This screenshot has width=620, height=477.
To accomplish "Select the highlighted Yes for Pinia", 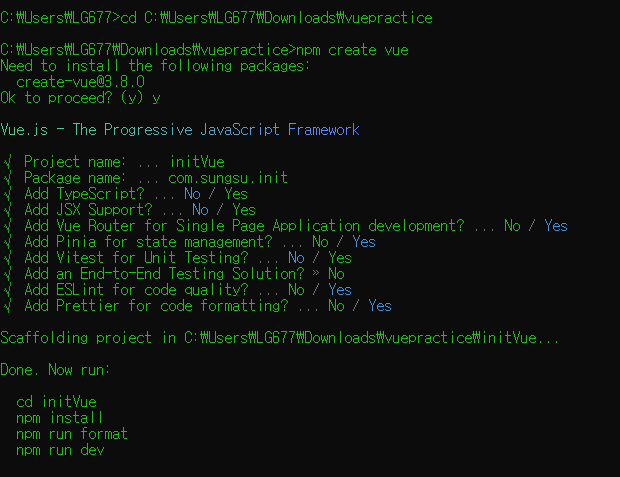I will click(x=364, y=242).
